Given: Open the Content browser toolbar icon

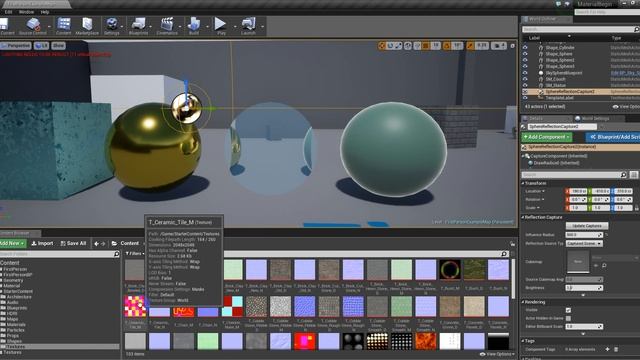Looking at the screenshot, I should [x=64, y=24].
